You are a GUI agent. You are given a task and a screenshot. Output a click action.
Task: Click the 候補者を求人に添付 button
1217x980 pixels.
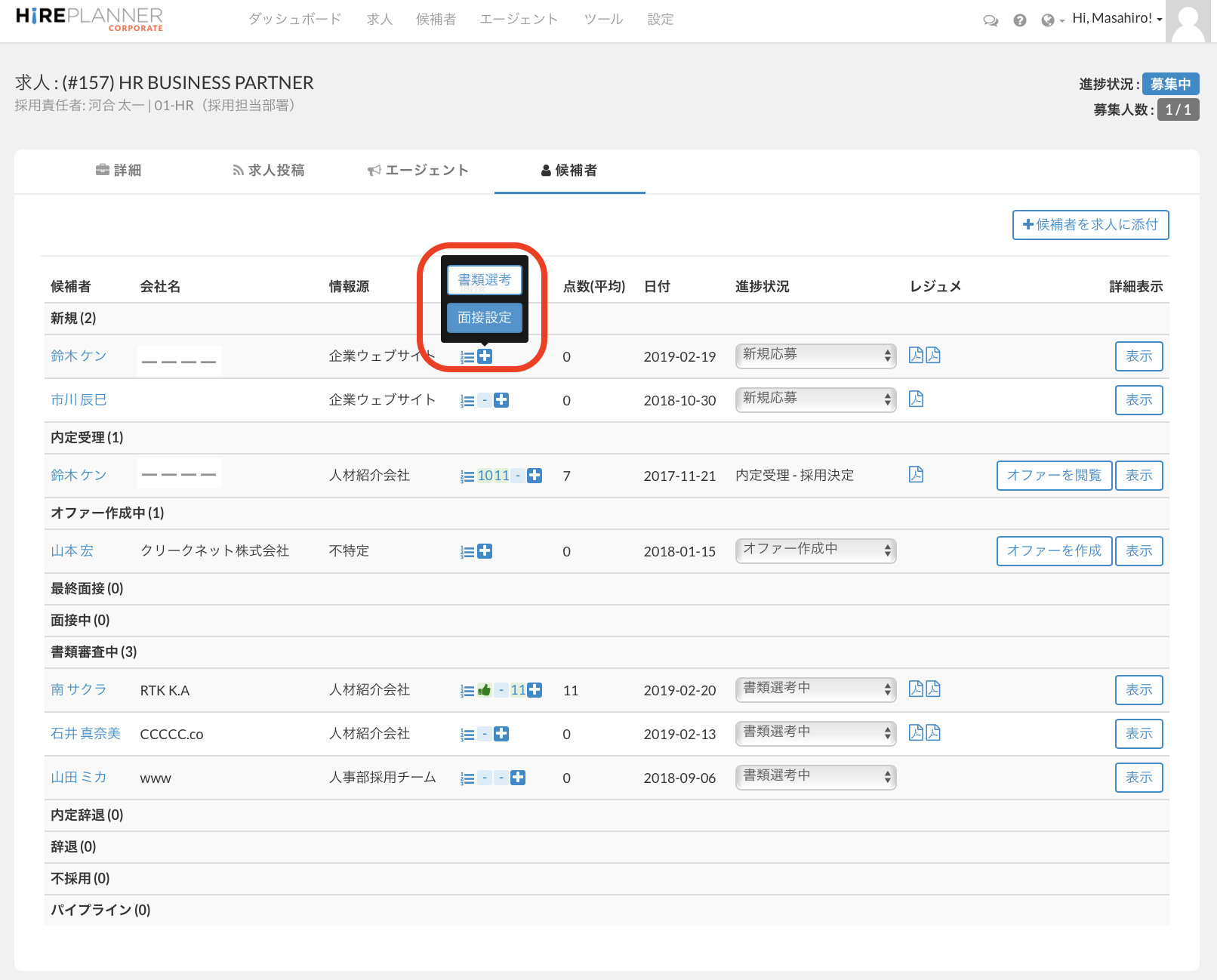1090,225
